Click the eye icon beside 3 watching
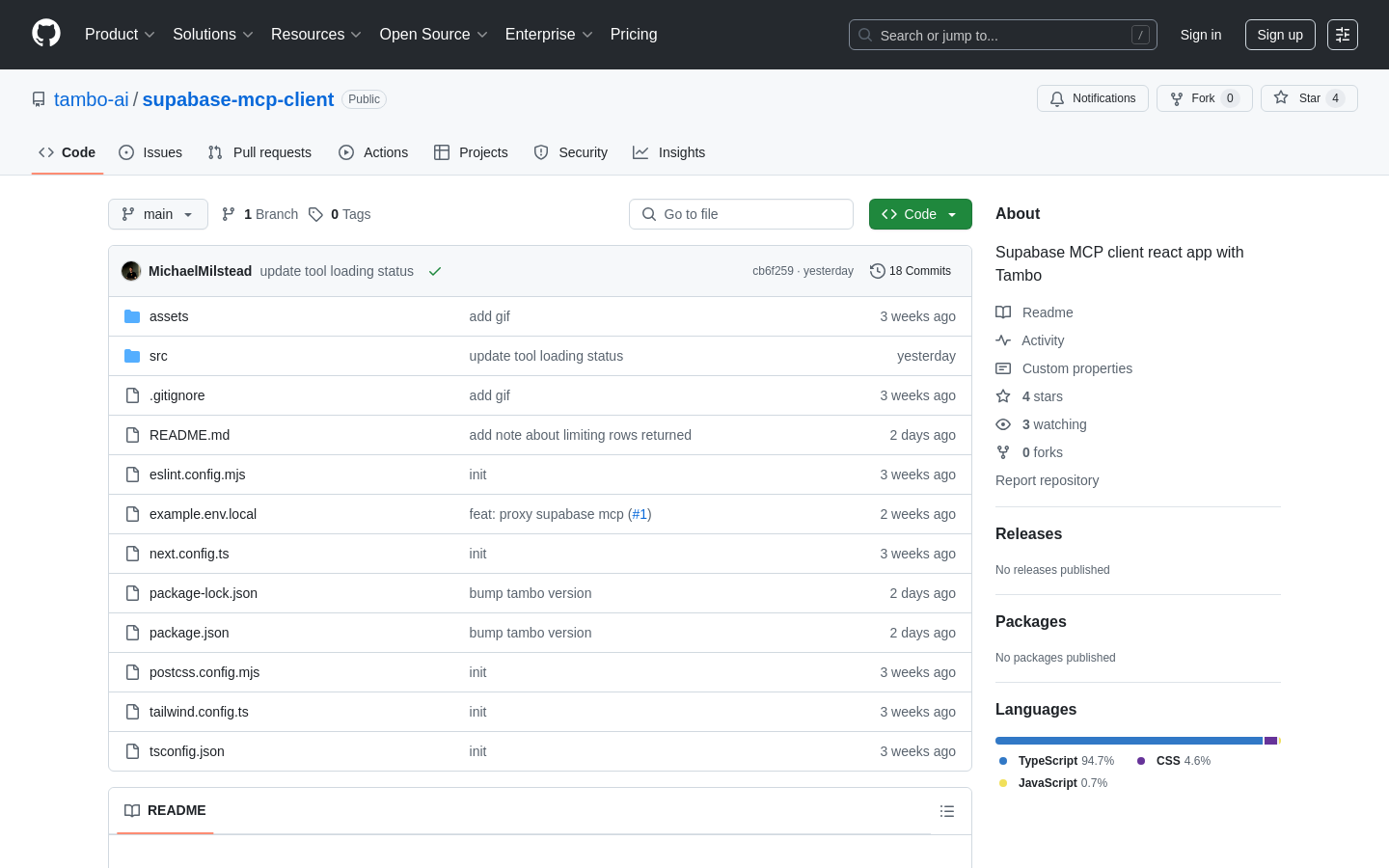The width and height of the screenshot is (1389, 868). (x=1003, y=424)
